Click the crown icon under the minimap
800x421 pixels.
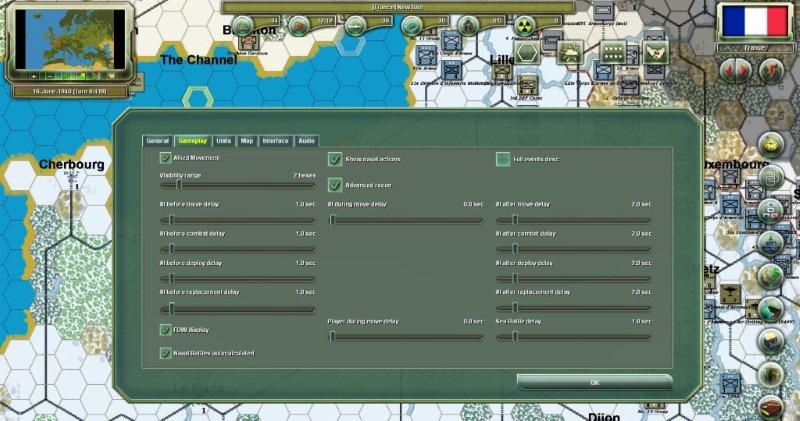111,77
